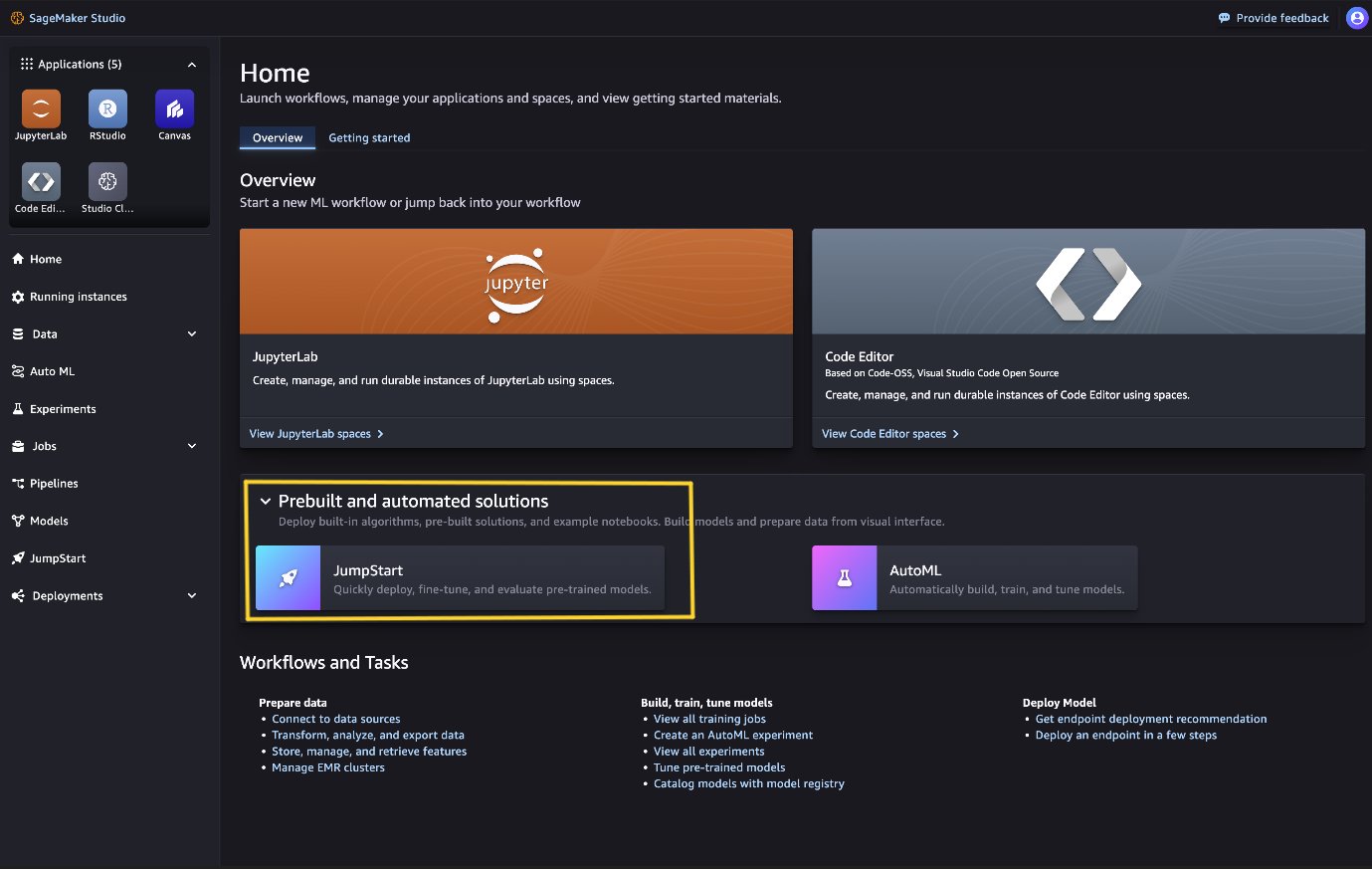This screenshot has height=869, width=1372.
Task: Open Pipelines in sidebar
Action: coord(54,484)
